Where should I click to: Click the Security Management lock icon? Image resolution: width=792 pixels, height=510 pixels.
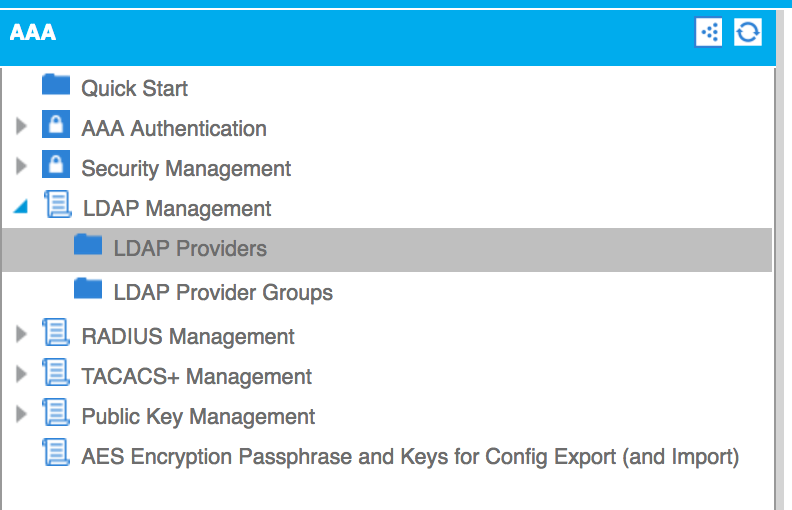click(56, 164)
